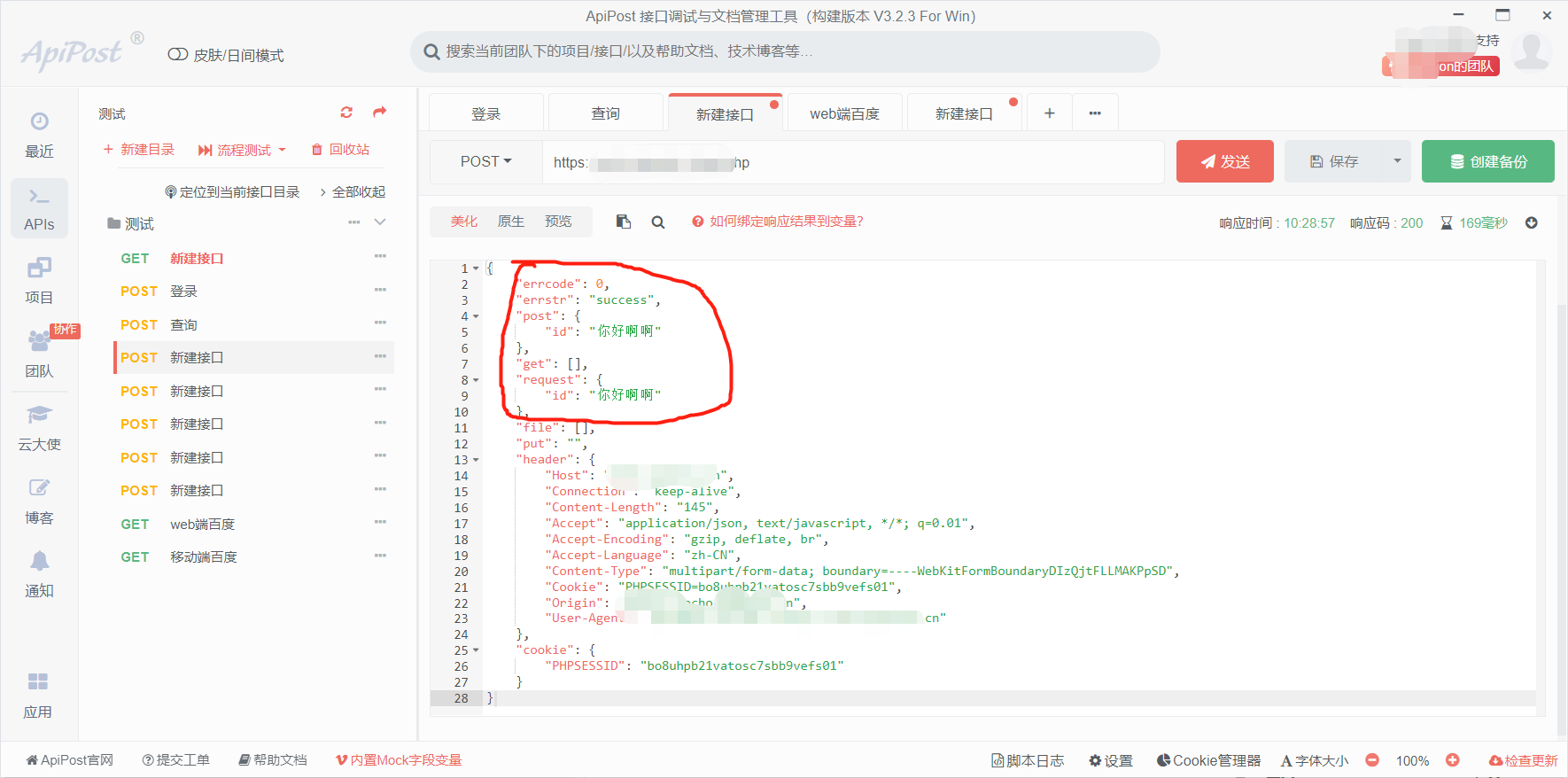
Task: Switch to the 查询 tab
Action: point(606,113)
